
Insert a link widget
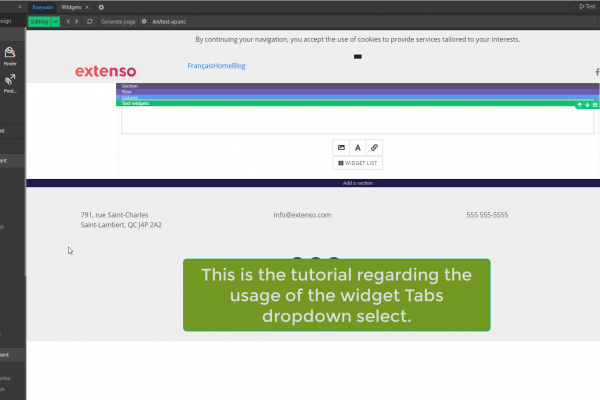pos(374,147)
